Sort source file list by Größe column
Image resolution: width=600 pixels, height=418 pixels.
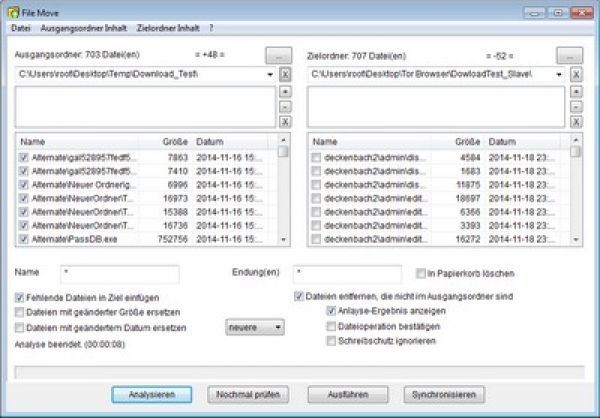165,142
